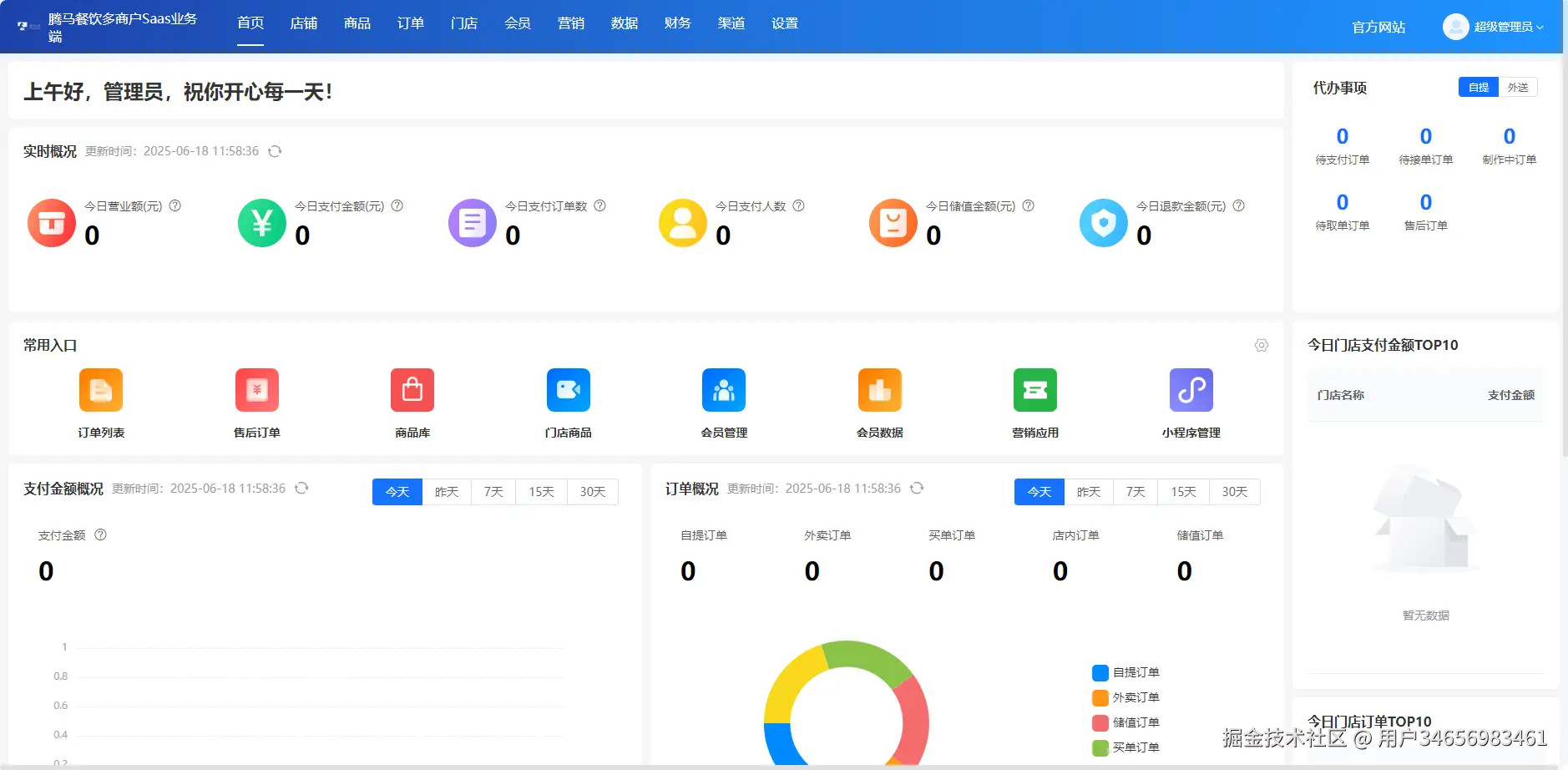Screen dimensions: 1568x770
Task: Switch 代办事项 to 自提
Action: click(1479, 87)
